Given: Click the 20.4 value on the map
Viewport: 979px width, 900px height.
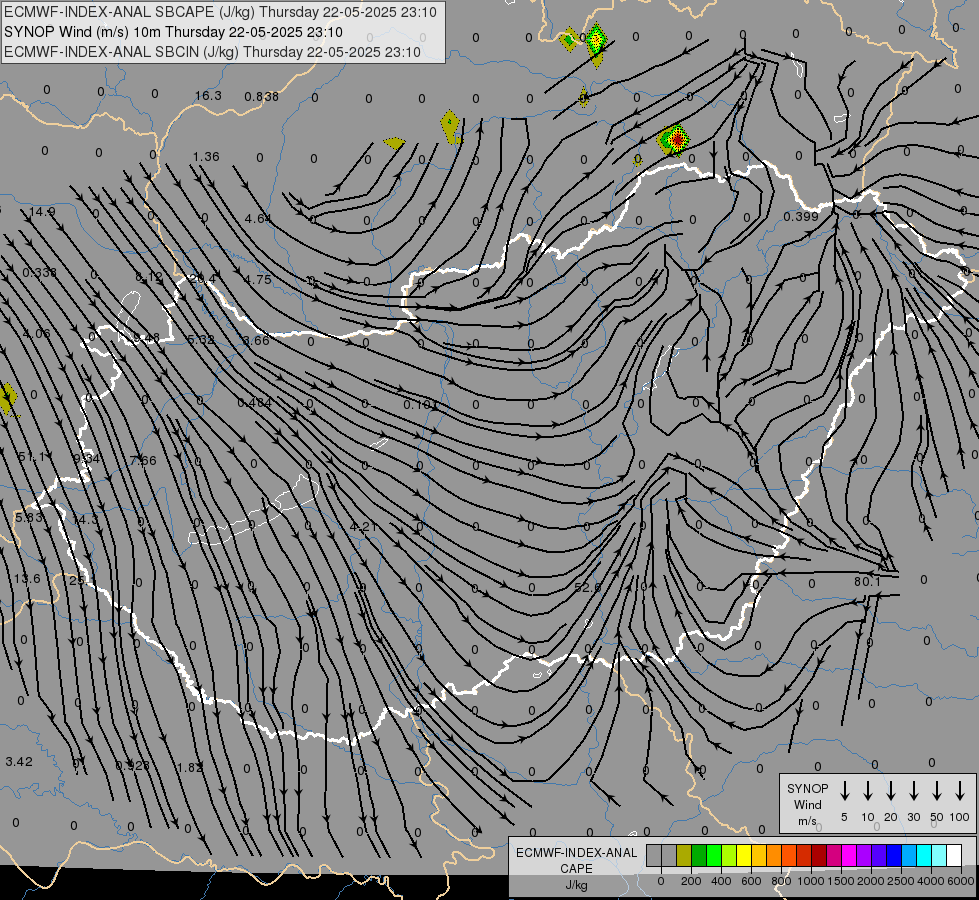Looking at the screenshot, I should click(x=203, y=278).
